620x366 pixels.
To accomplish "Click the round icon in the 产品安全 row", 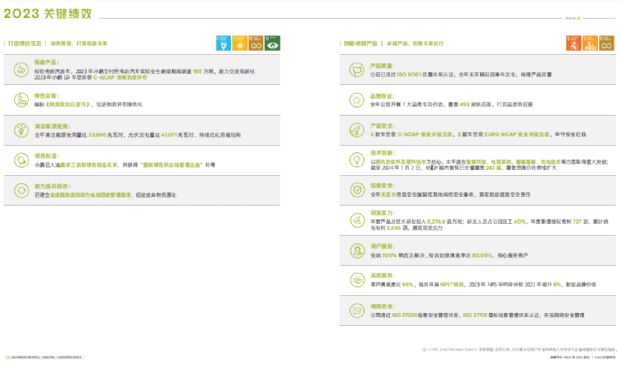I will coord(357,130).
